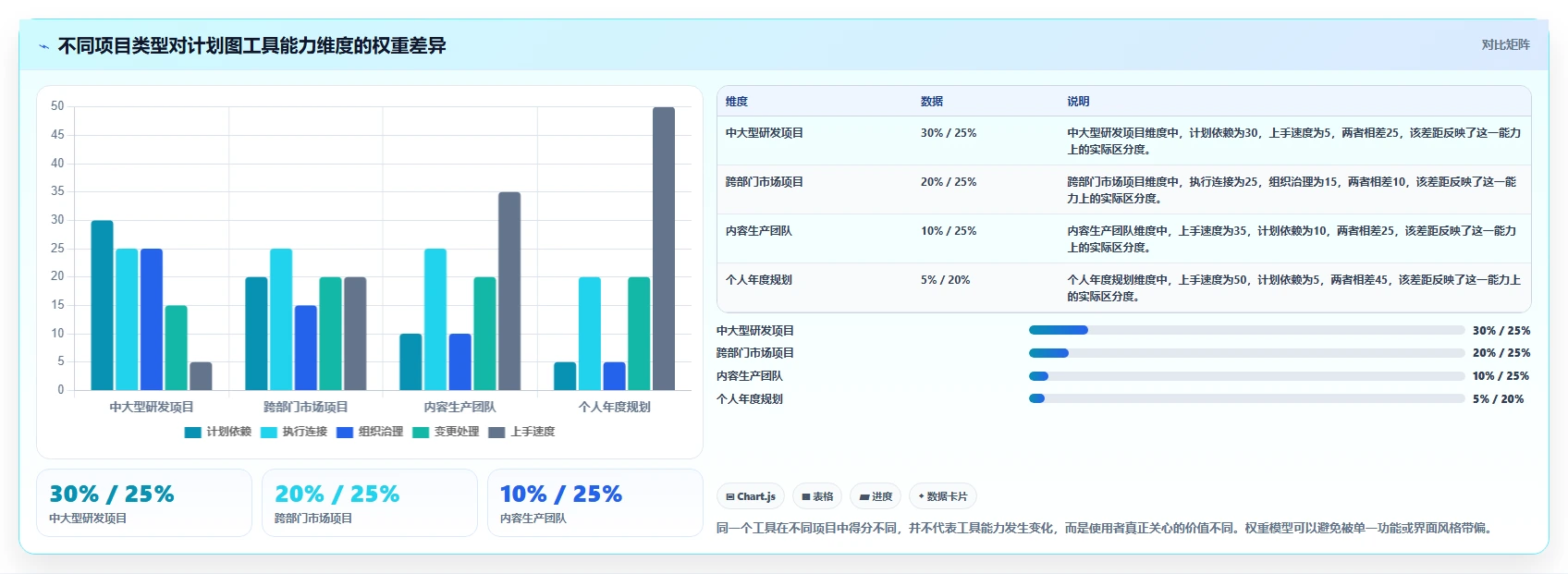Click the footnote paragraph starting 同一个工具在不同项目中得分不同

(x=1107, y=529)
